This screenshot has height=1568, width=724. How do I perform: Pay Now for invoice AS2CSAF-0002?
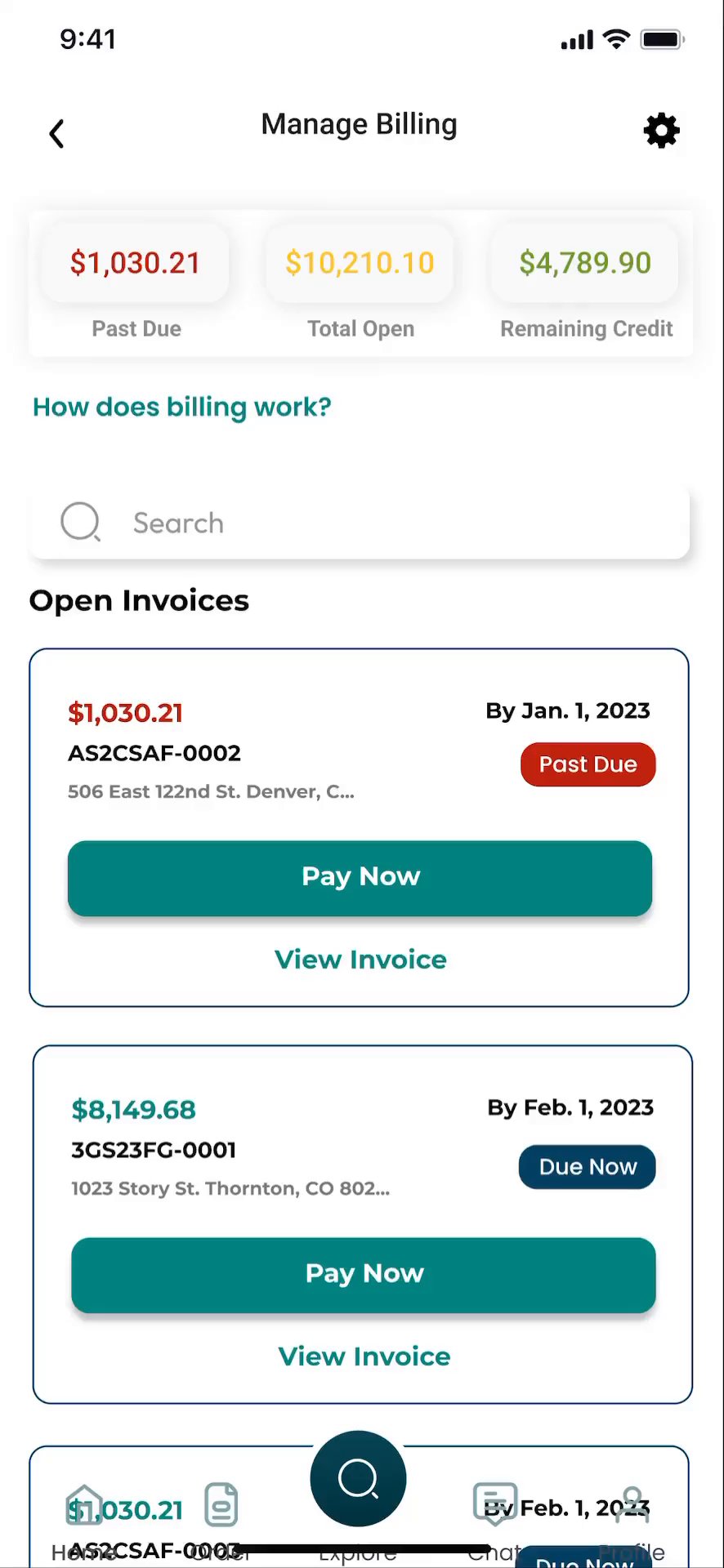click(x=360, y=877)
